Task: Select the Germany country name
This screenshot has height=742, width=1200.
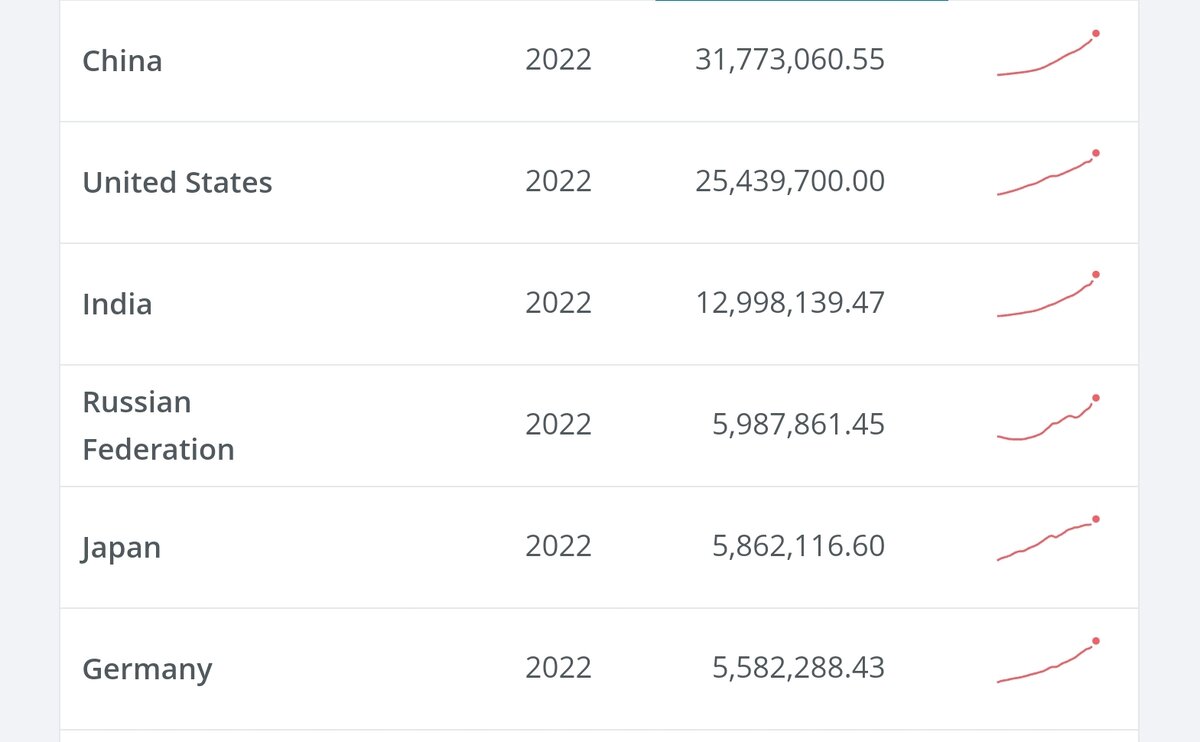Action: (x=147, y=669)
